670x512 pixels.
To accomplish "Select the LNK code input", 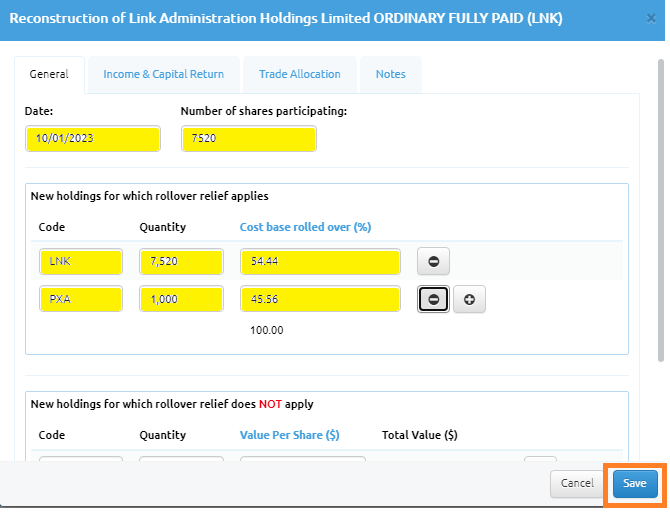I will point(81,262).
